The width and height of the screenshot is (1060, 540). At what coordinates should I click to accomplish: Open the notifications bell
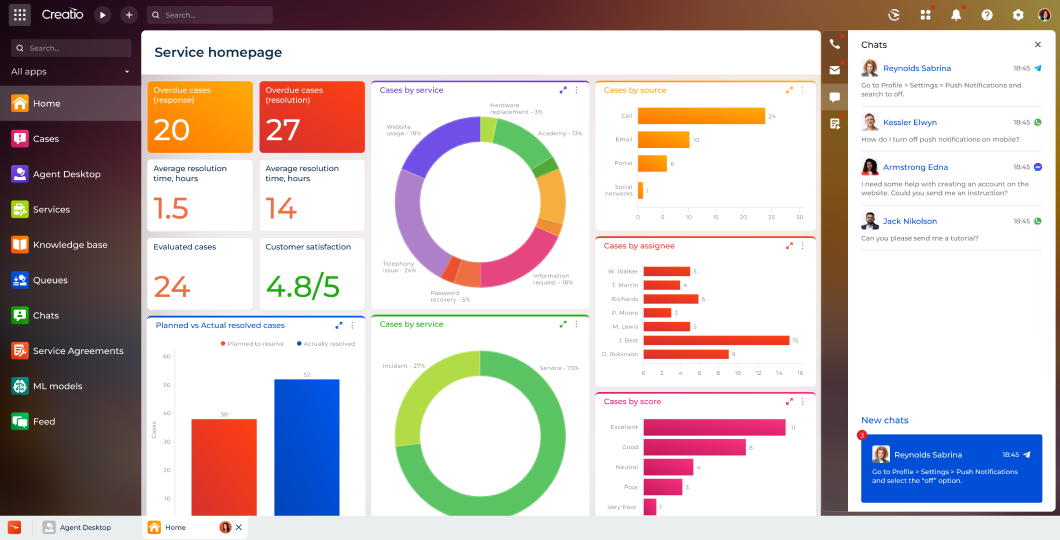(x=956, y=15)
